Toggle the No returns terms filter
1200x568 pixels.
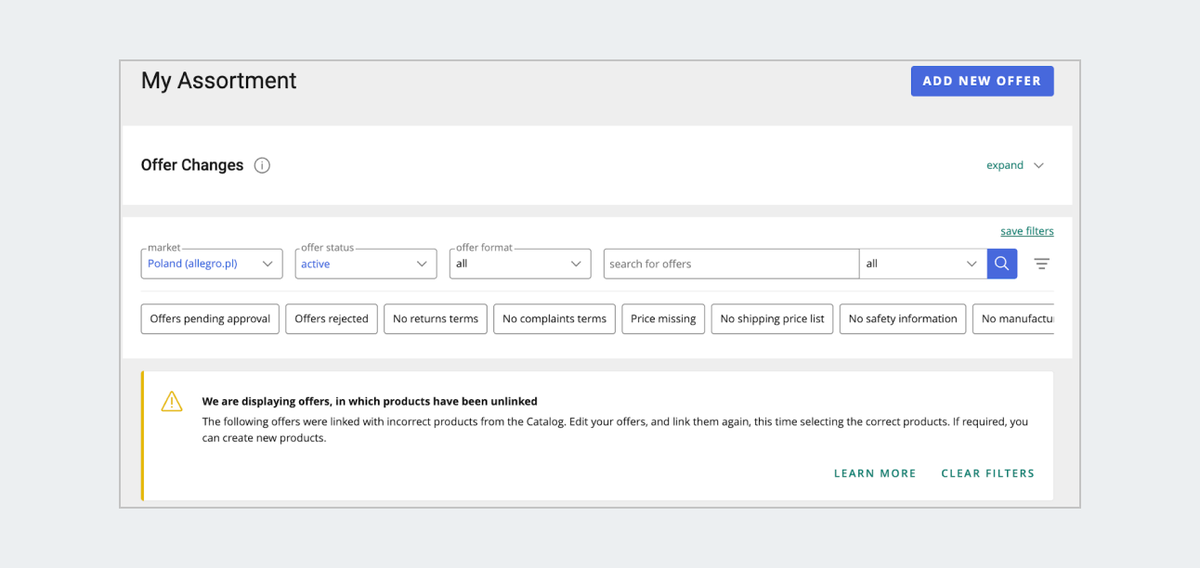pyautogui.click(x=436, y=319)
